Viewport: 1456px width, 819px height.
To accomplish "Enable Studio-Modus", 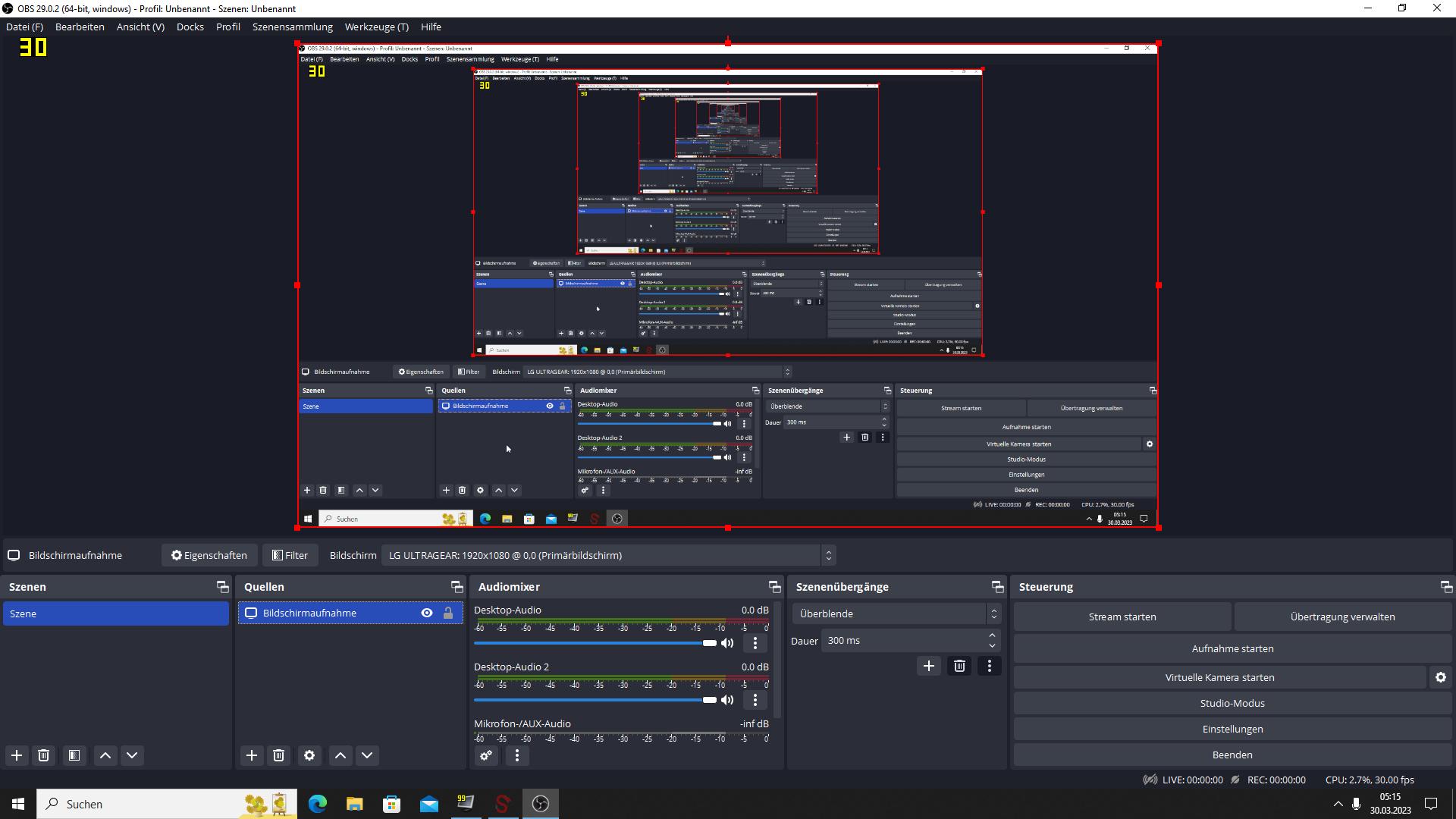I will (x=1232, y=703).
